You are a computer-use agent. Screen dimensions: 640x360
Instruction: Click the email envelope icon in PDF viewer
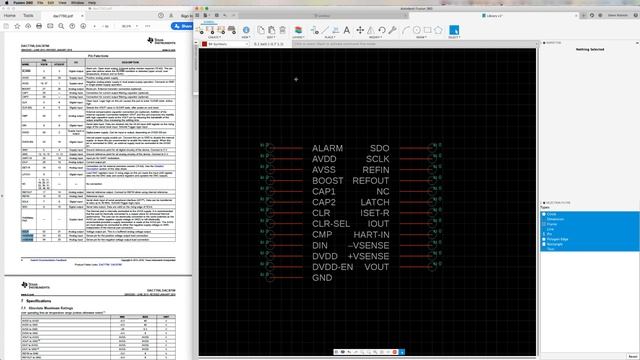click(50, 26)
